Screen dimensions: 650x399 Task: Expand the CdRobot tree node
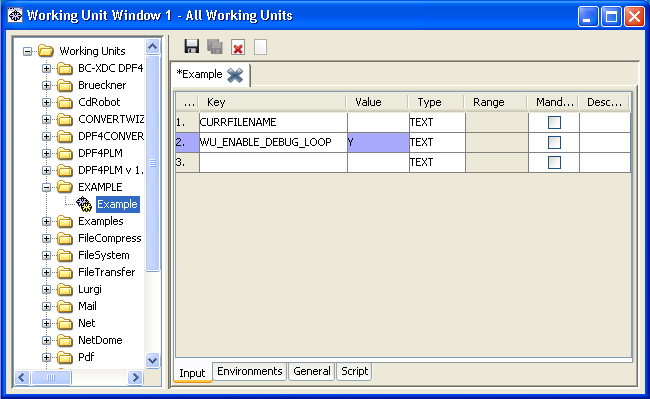(46, 102)
